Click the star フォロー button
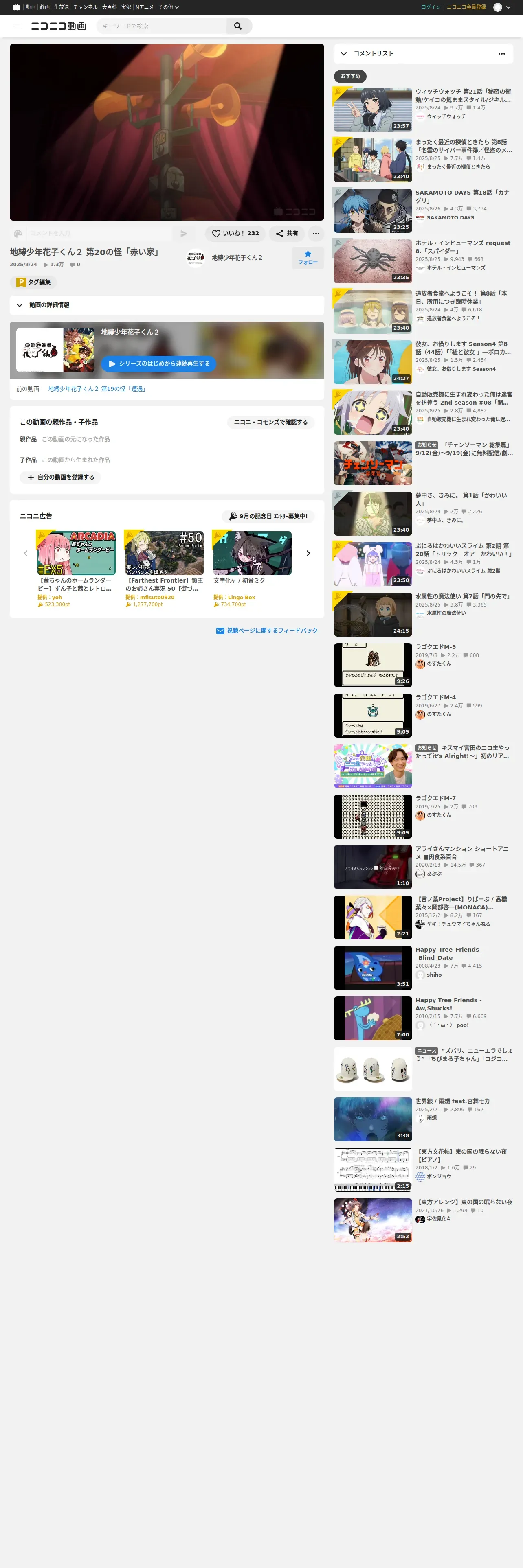The image size is (523, 1568). pos(308,258)
